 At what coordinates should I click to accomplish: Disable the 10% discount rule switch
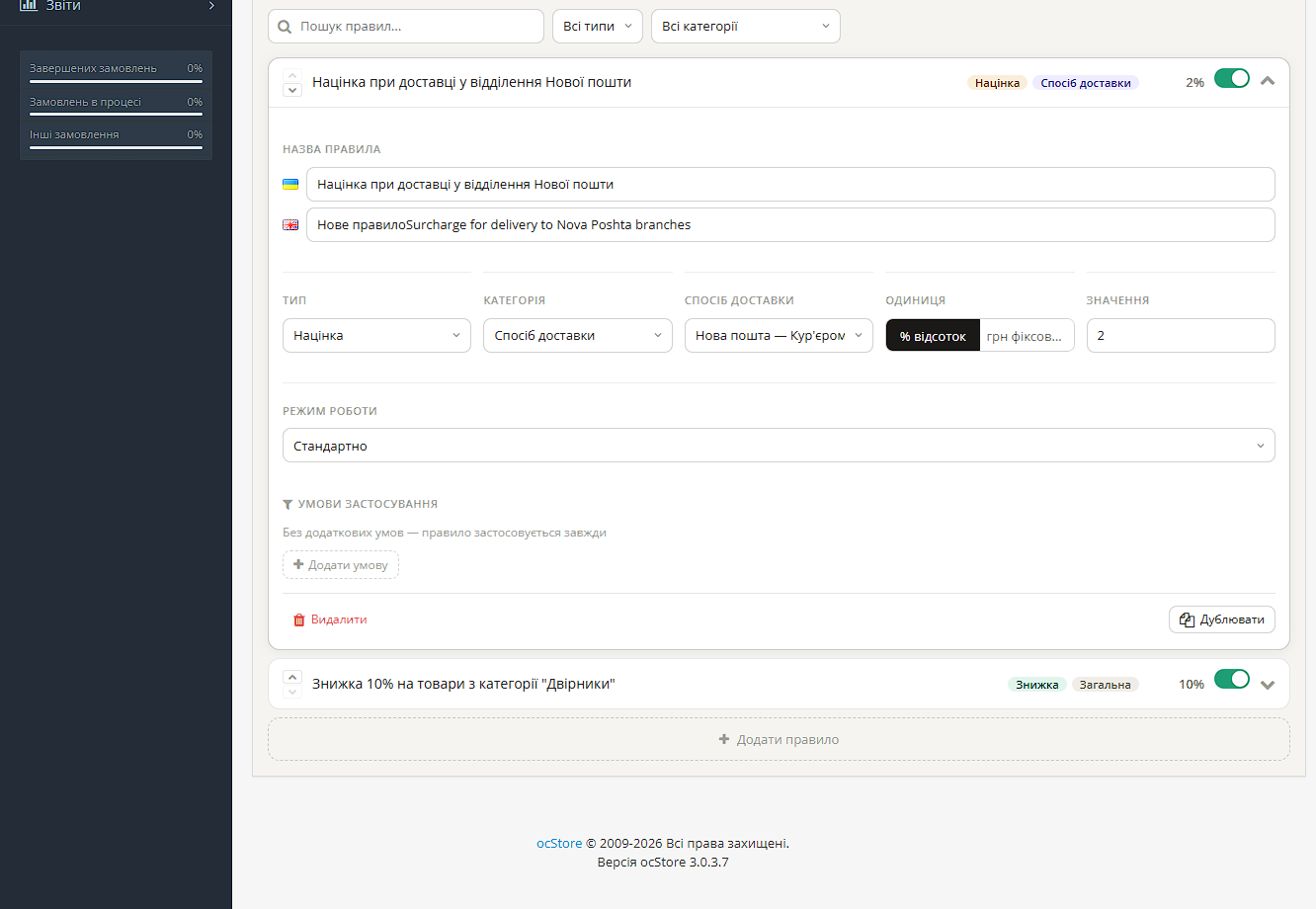coord(1232,680)
